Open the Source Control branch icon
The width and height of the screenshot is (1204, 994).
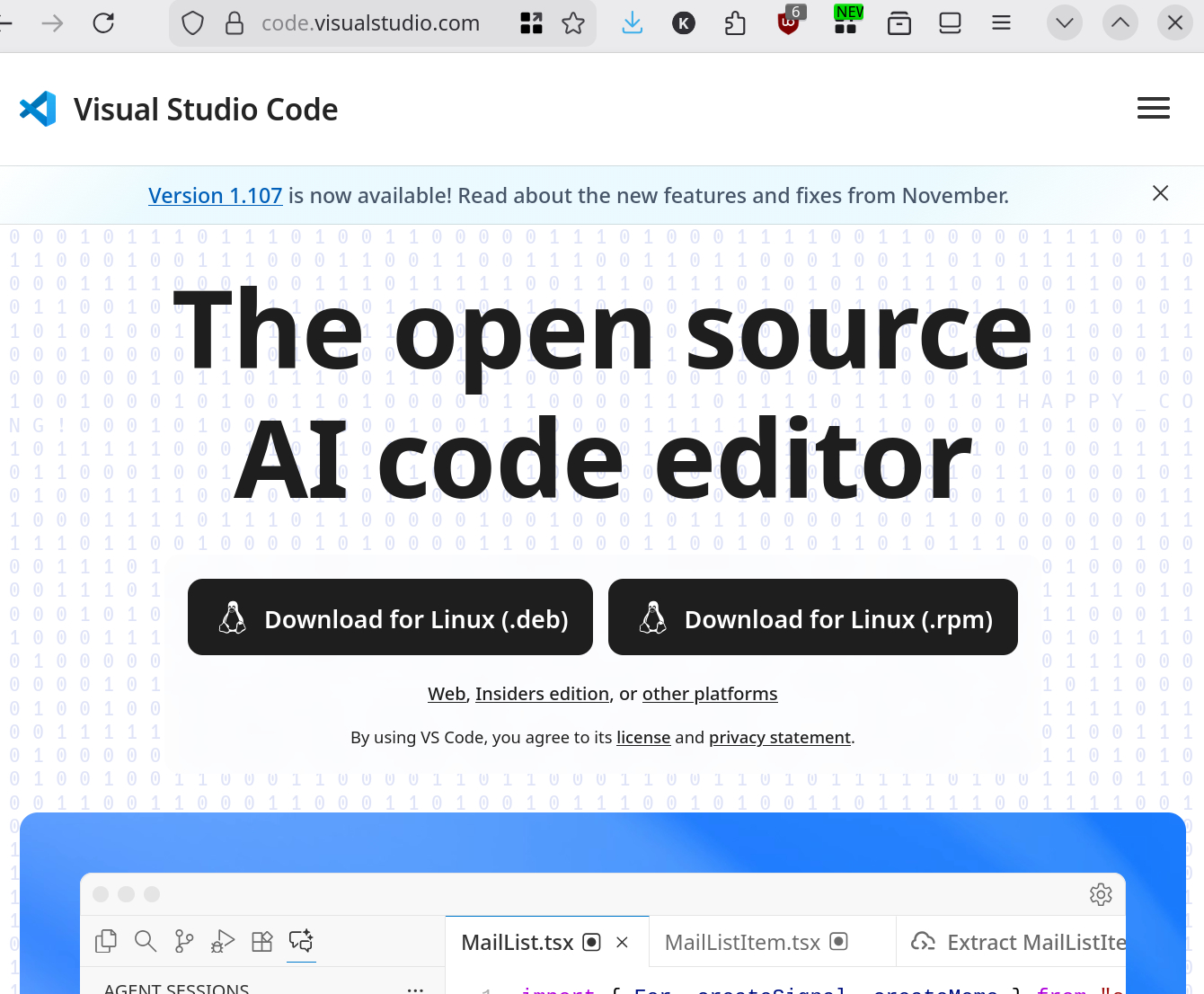(x=184, y=941)
